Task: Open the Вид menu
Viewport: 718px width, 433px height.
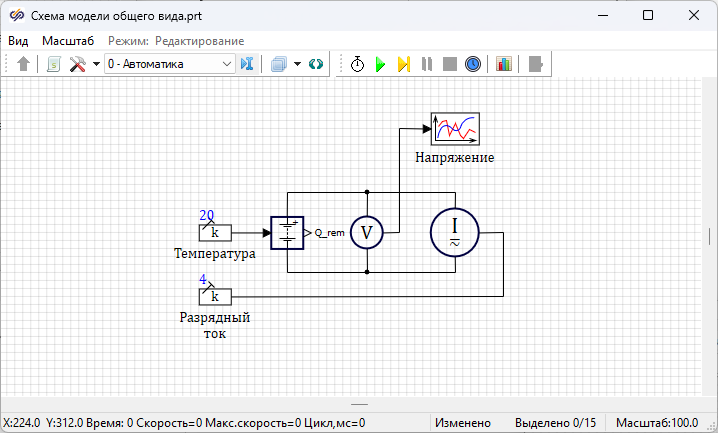Action: pyautogui.click(x=18, y=41)
